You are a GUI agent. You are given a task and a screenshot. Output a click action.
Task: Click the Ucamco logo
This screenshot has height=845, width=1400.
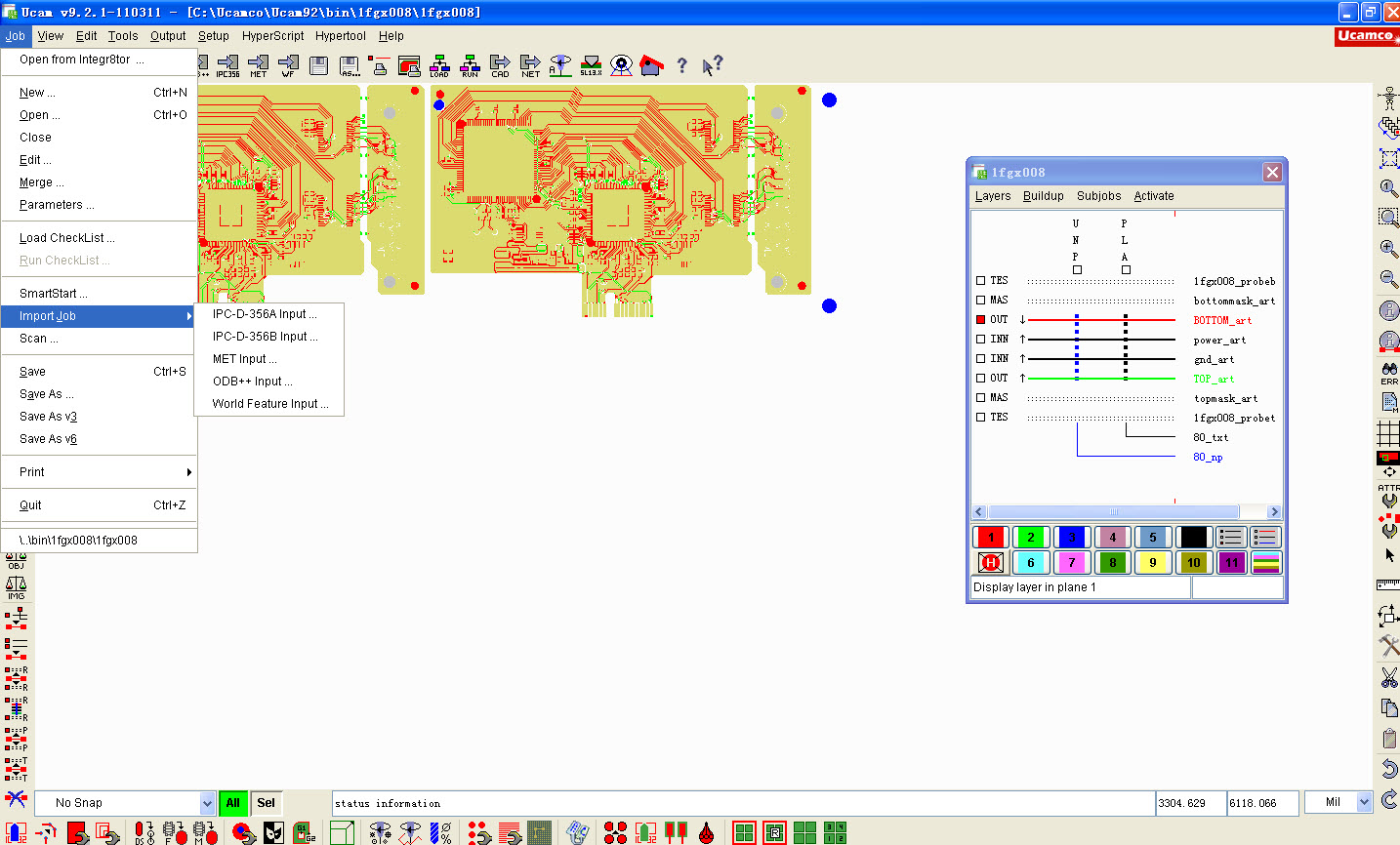1367,36
